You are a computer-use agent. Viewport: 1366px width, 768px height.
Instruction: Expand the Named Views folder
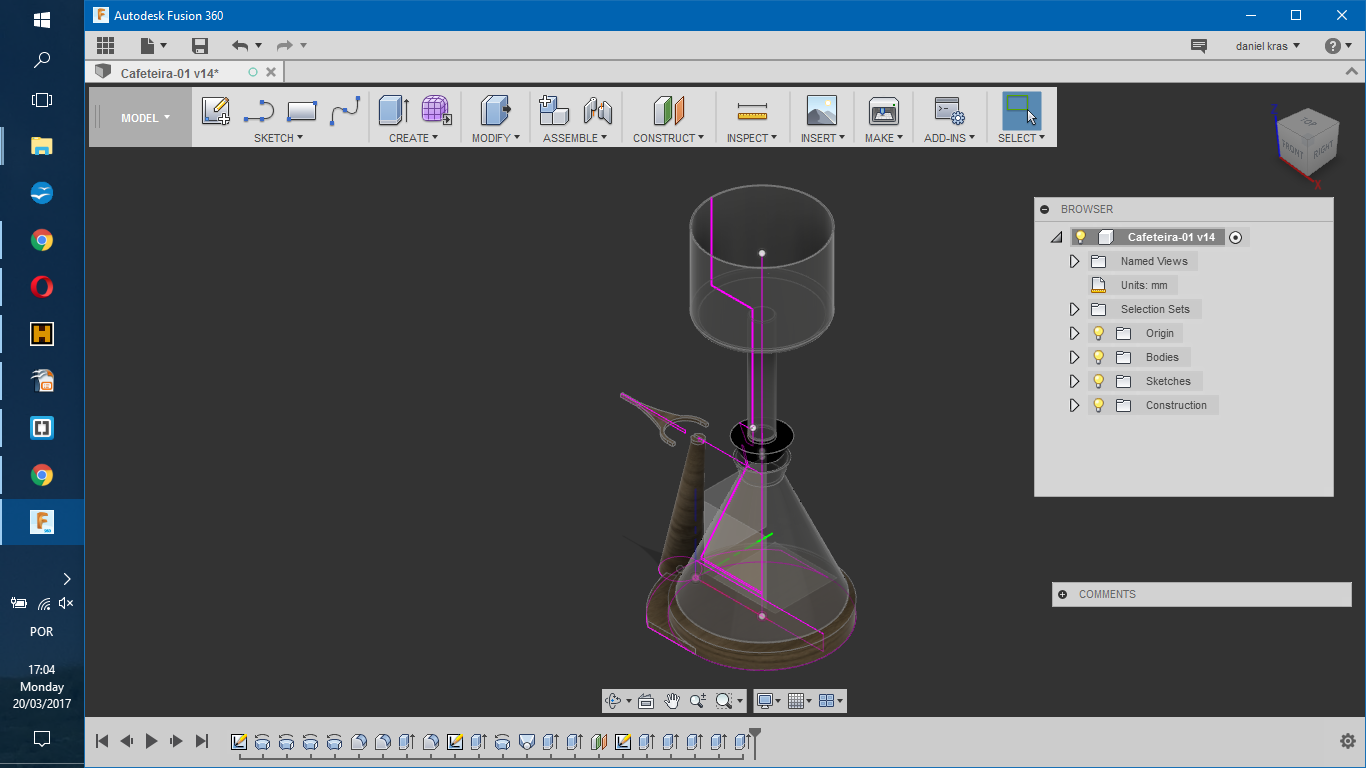tap(1074, 261)
